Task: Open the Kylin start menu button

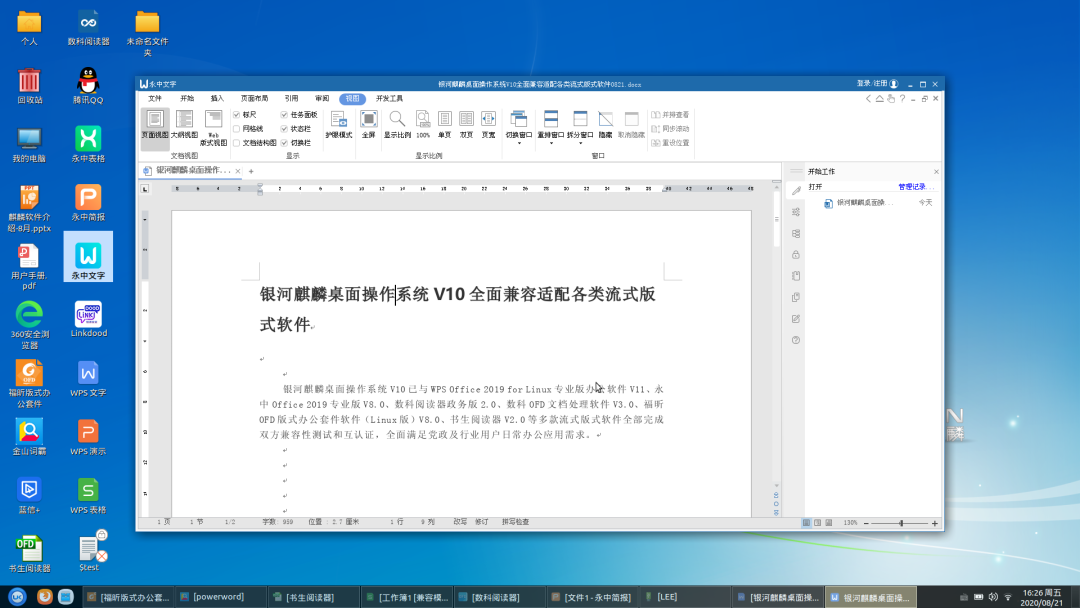Action: point(17,596)
